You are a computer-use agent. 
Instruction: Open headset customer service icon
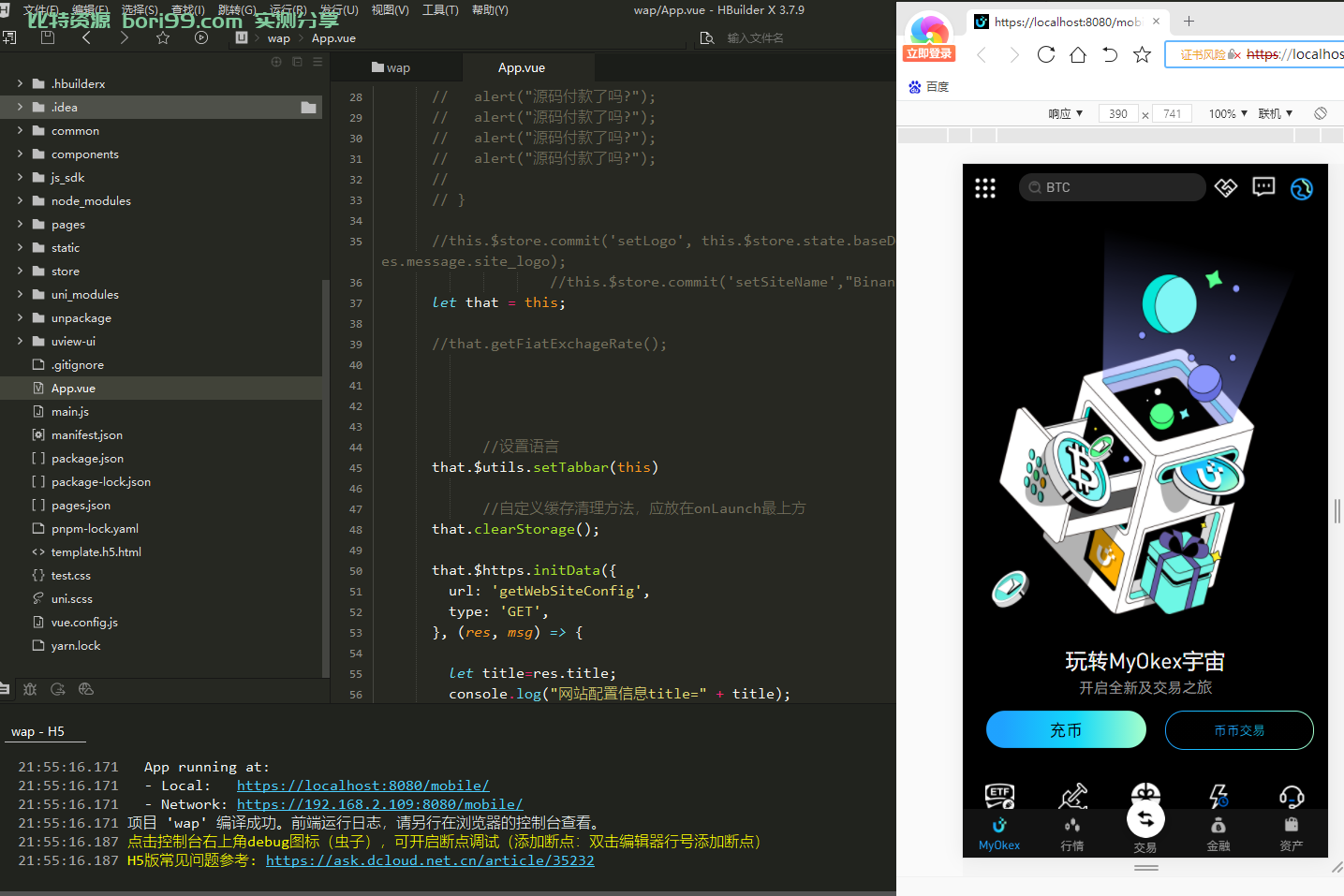tap(1292, 796)
